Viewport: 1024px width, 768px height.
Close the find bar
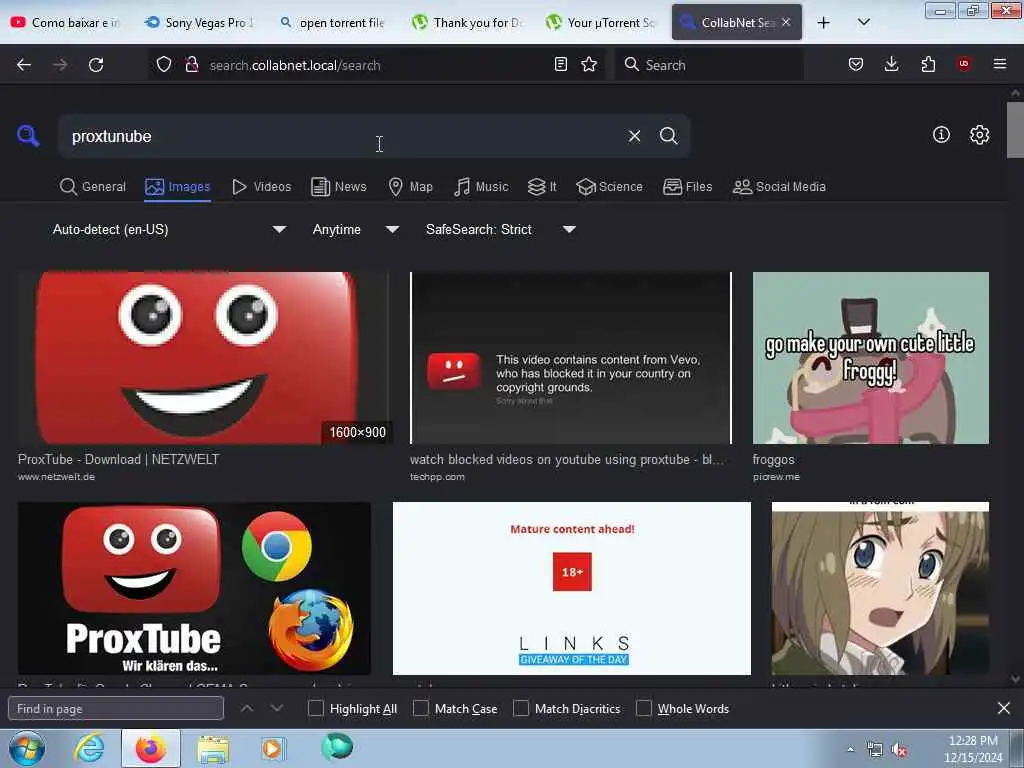pyautogui.click(x=1004, y=708)
